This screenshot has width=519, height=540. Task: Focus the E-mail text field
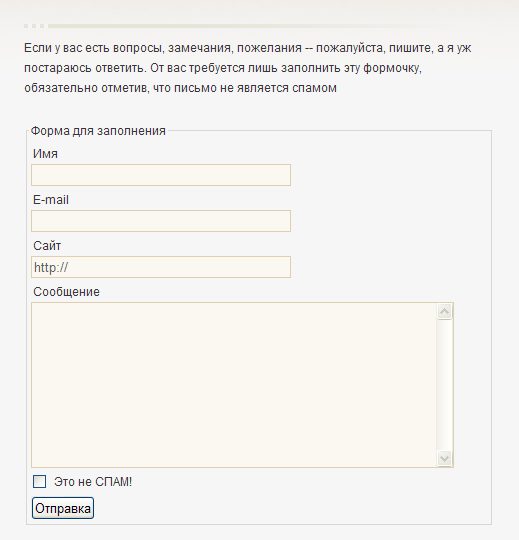[161, 221]
